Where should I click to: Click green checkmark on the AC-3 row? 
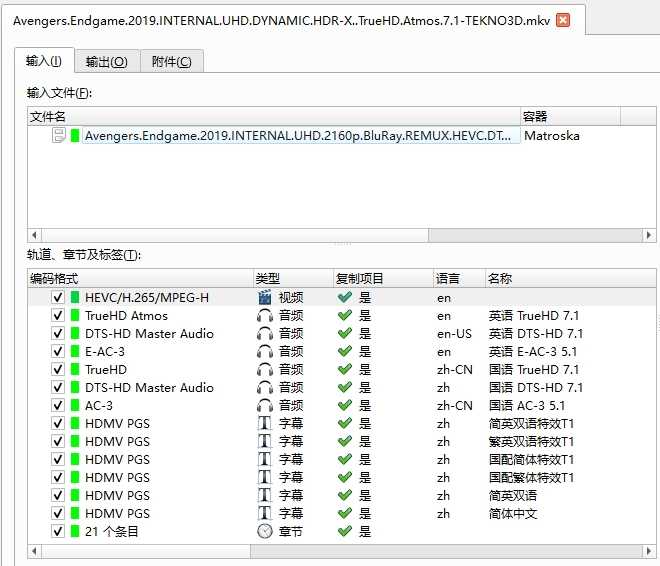pos(345,405)
